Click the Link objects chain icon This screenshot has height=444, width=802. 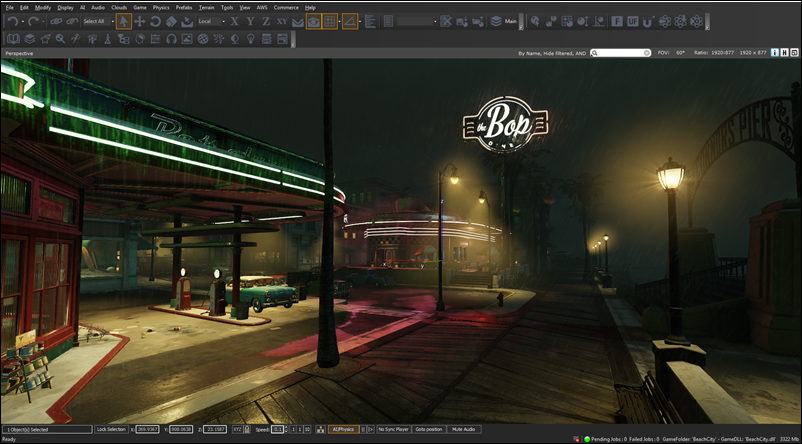coord(57,21)
